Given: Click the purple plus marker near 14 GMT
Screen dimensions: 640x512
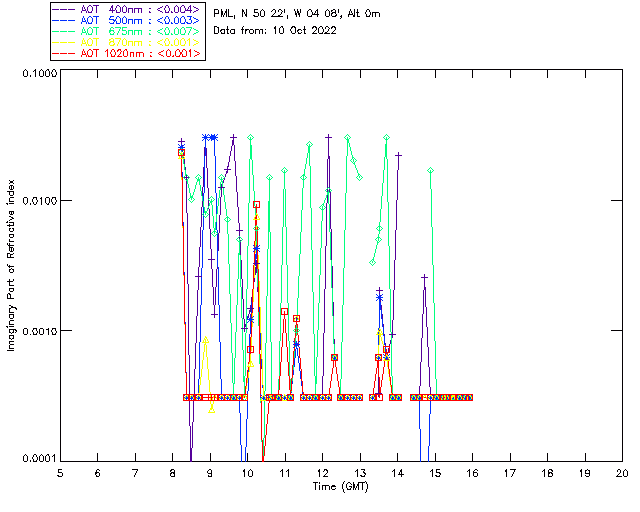Looking at the screenshot, I should point(398,156).
